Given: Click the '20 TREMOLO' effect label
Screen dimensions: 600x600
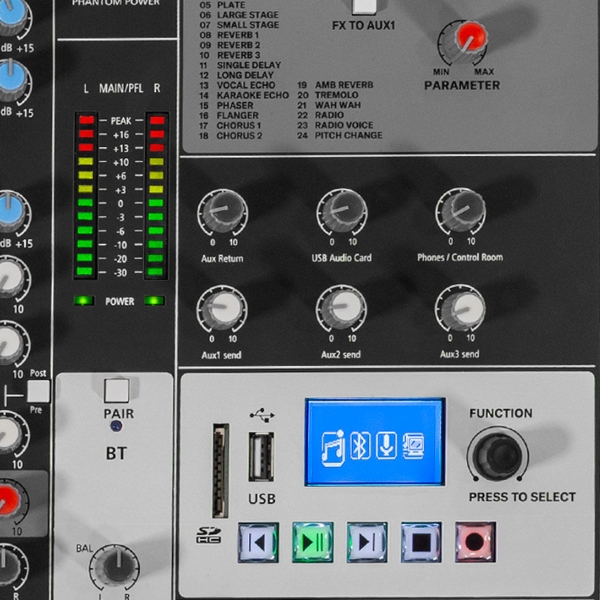Looking at the screenshot, I should [328, 95].
